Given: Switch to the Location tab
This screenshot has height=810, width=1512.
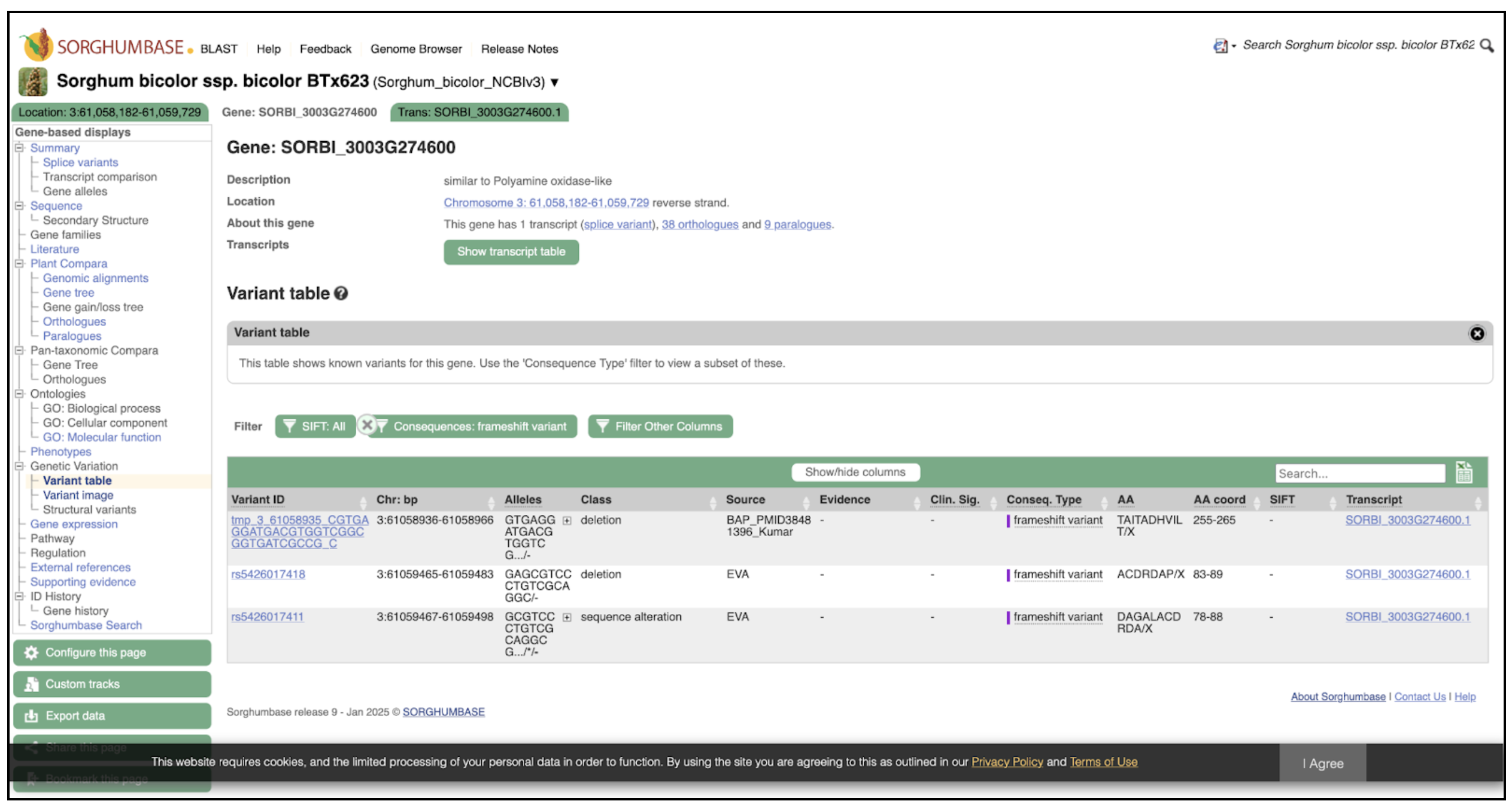Looking at the screenshot, I should pyautogui.click(x=110, y=112).
